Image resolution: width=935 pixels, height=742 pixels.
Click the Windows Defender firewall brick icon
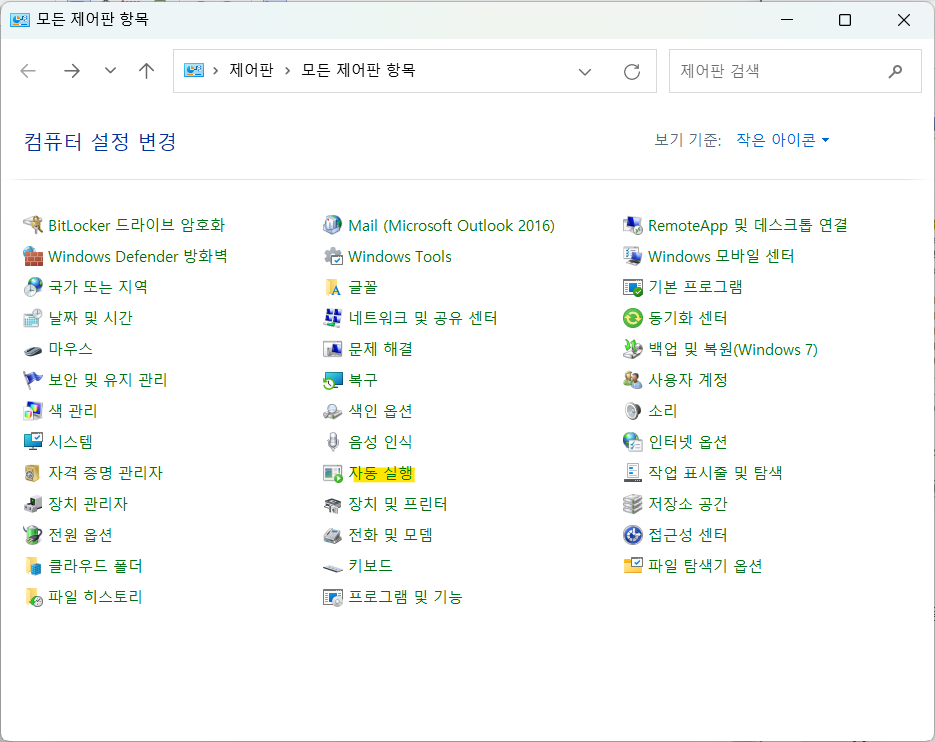33,256
